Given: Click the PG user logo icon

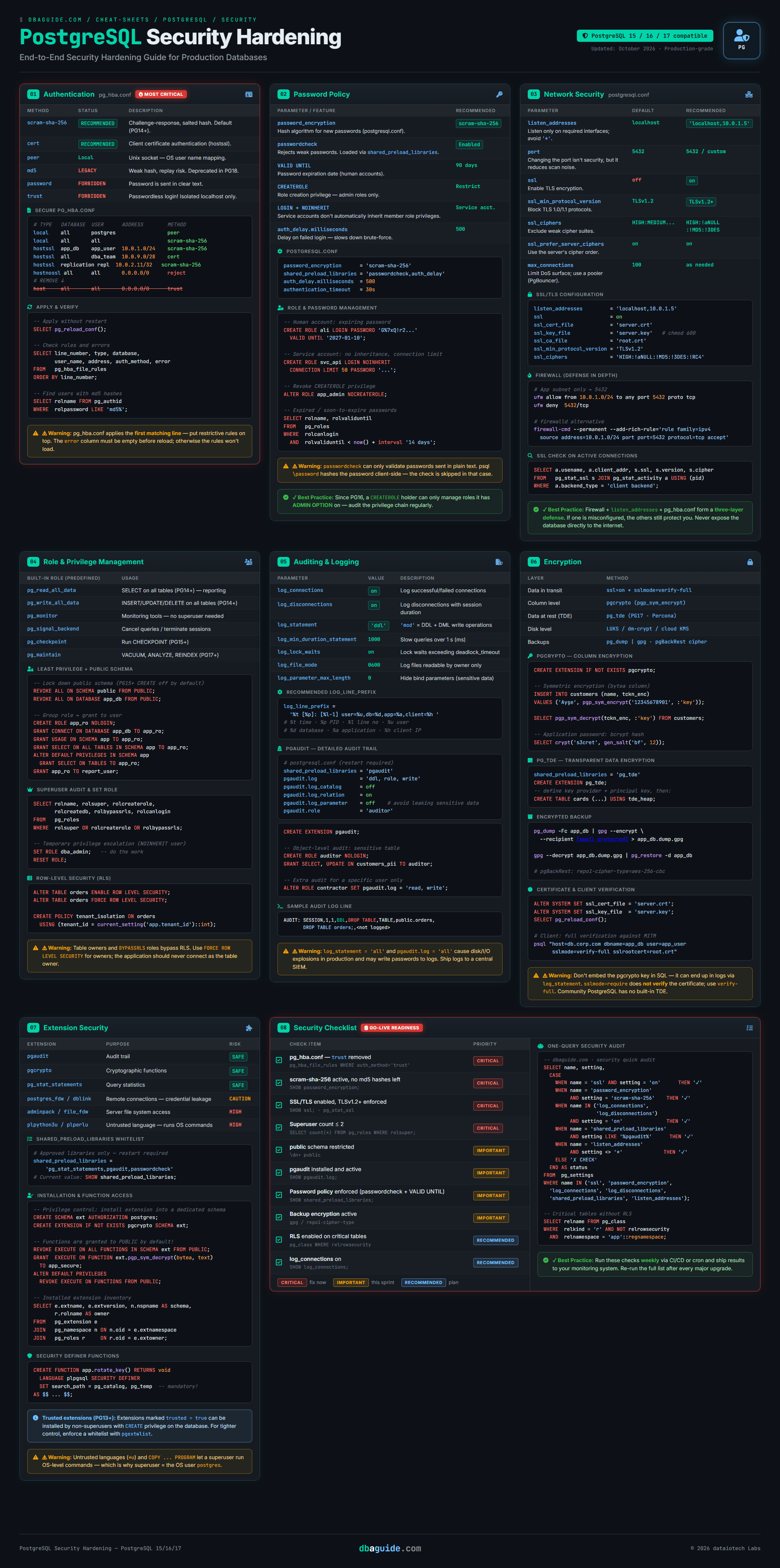Looking at the screenshot, I should pyautogui.click(x=741, y=36).
